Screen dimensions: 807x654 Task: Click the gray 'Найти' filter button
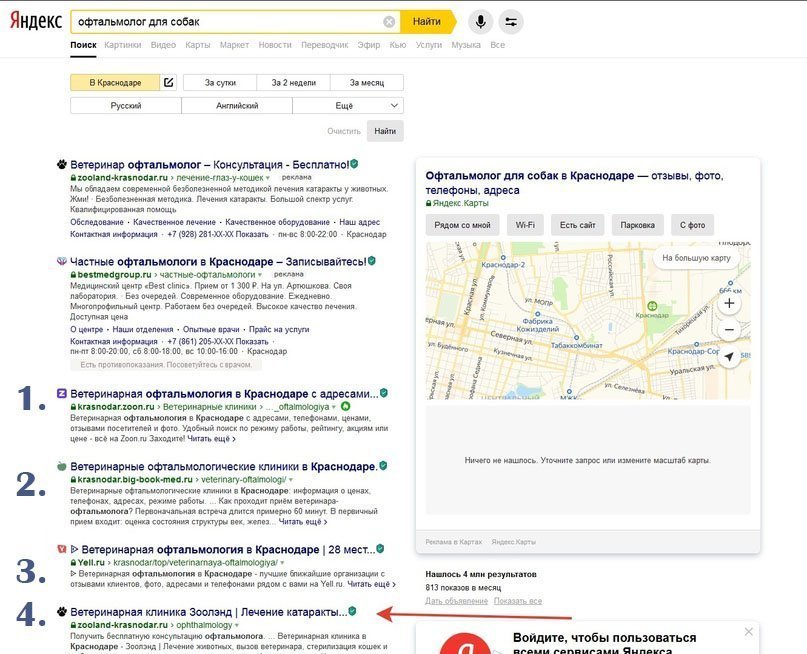[385, 131]
